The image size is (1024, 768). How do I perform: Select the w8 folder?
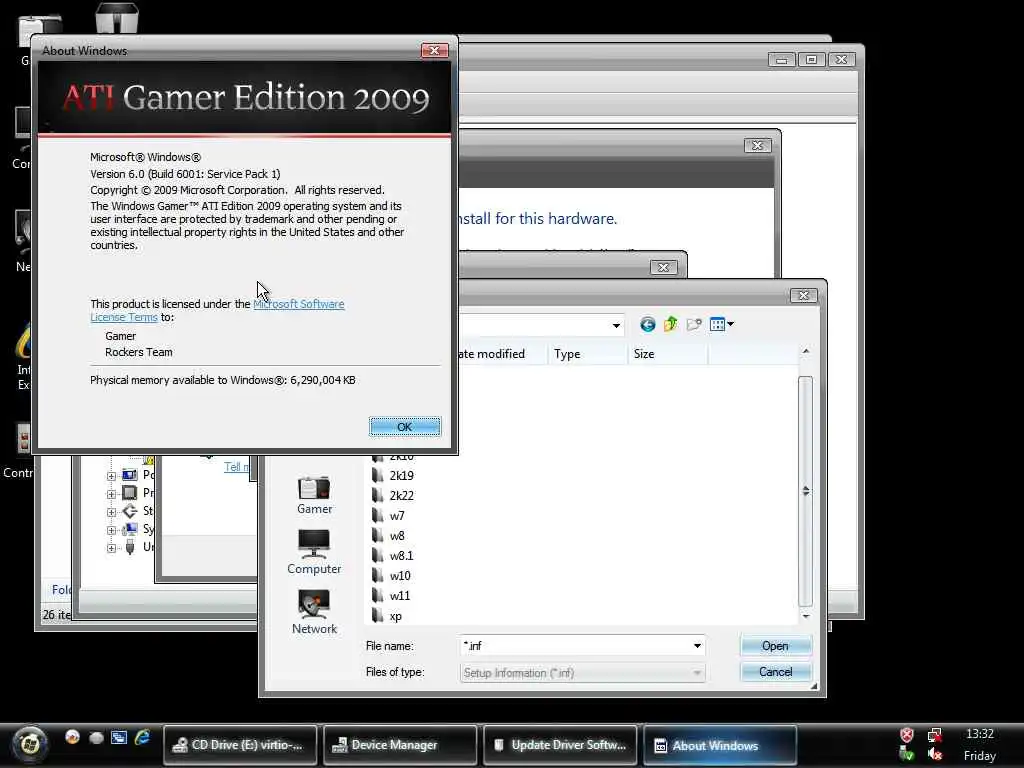click(x=396, y=536)
